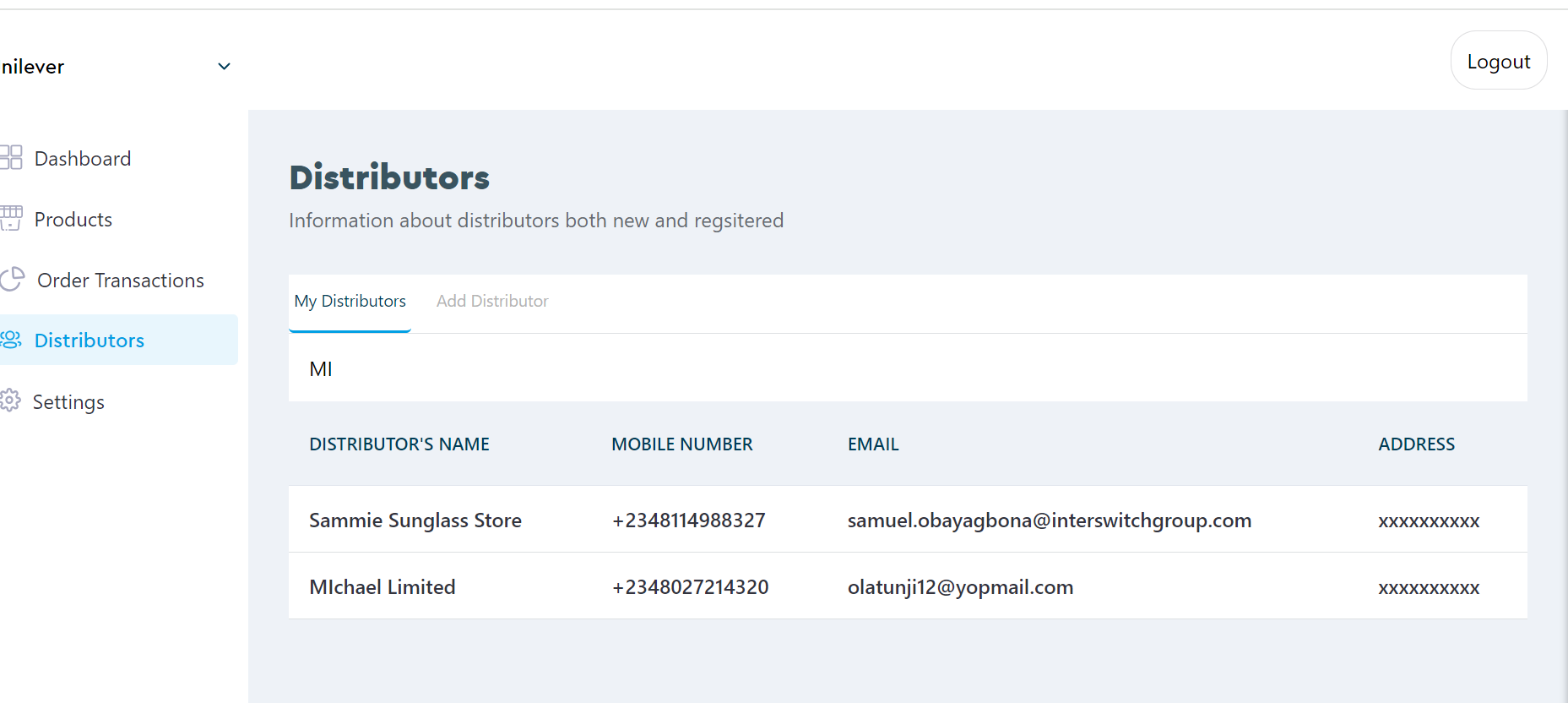The image size is (1568, 703).
Task: Open the Dashboard menu item
Action: tap(83, 159)
